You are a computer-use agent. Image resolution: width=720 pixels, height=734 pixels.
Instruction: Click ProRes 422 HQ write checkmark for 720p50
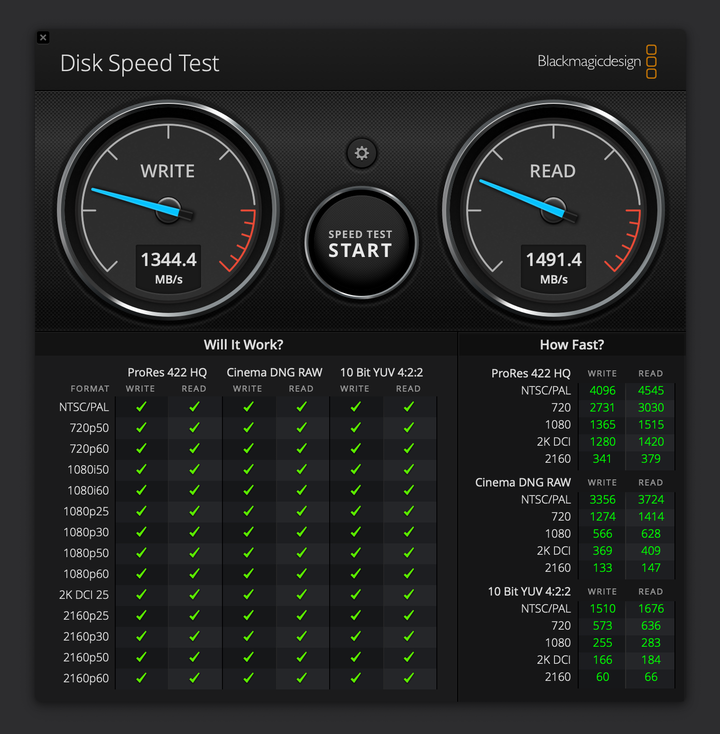(x=141, y=427)
